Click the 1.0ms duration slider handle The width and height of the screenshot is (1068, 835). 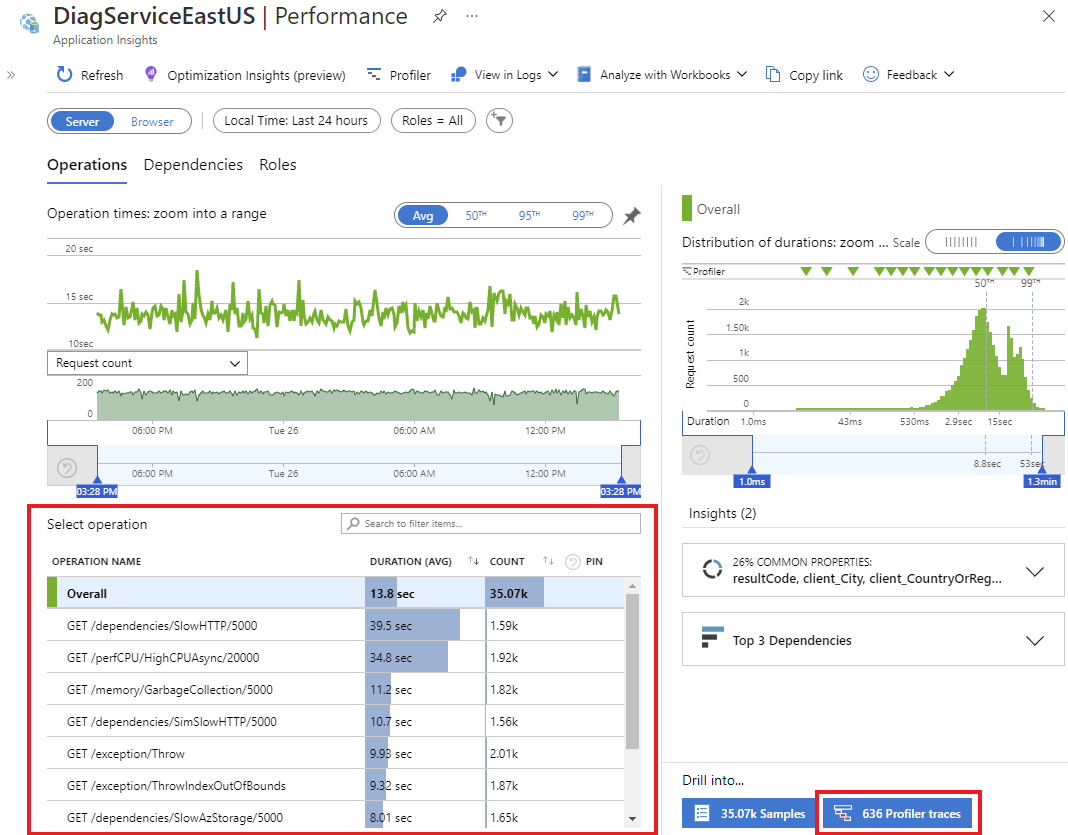[x=752, y=481]
